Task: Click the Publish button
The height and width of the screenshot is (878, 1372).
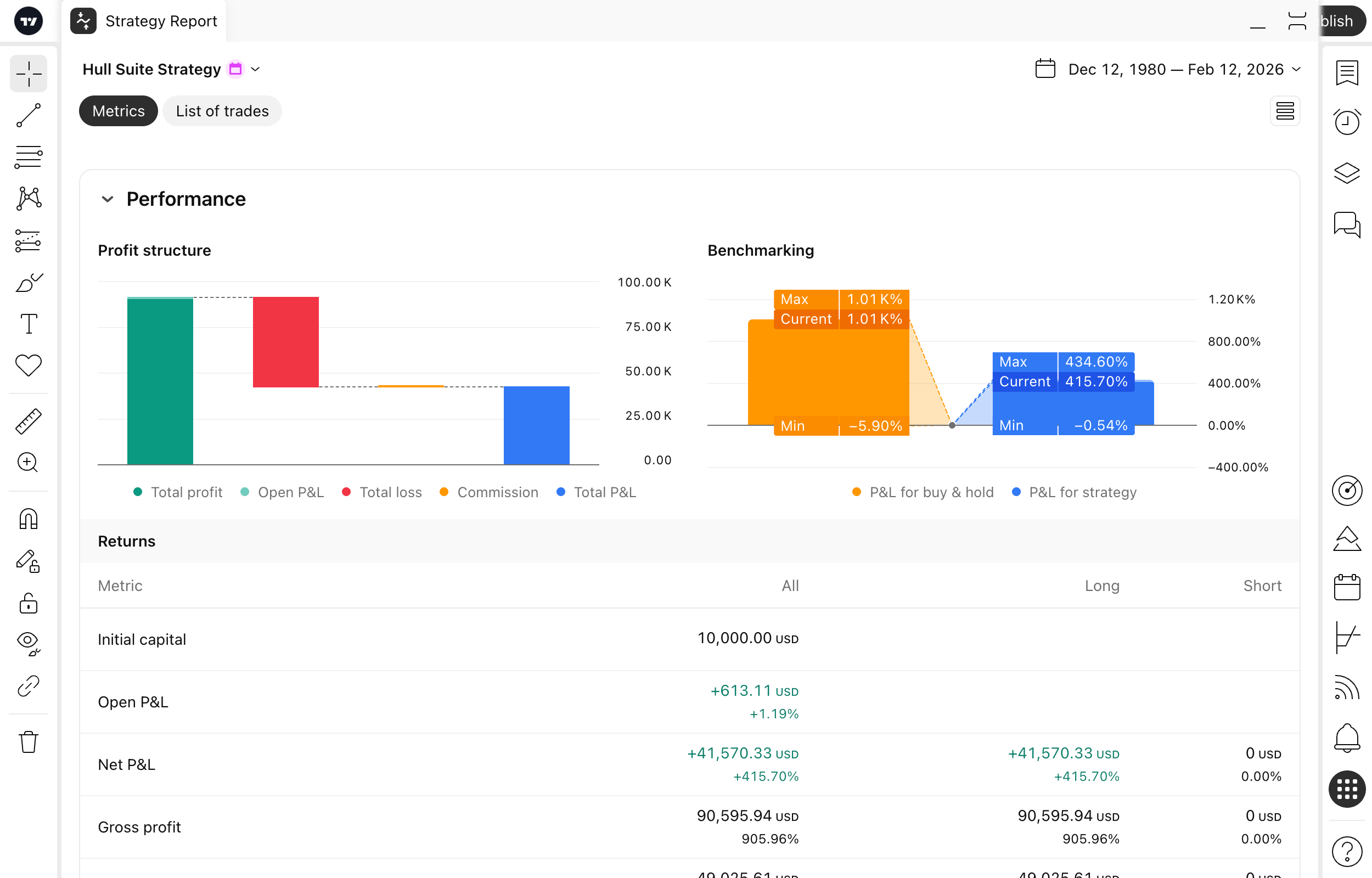Action: point(1340,21)
